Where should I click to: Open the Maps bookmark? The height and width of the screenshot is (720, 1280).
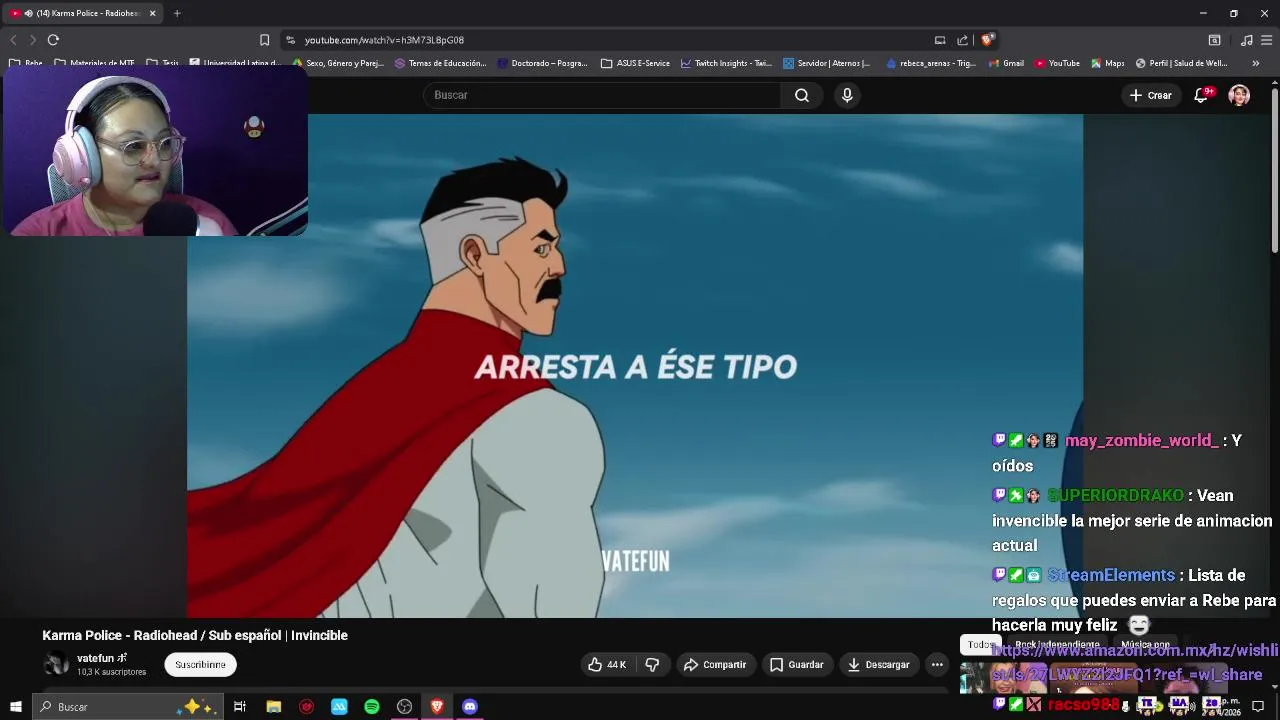pos(1107,63)
